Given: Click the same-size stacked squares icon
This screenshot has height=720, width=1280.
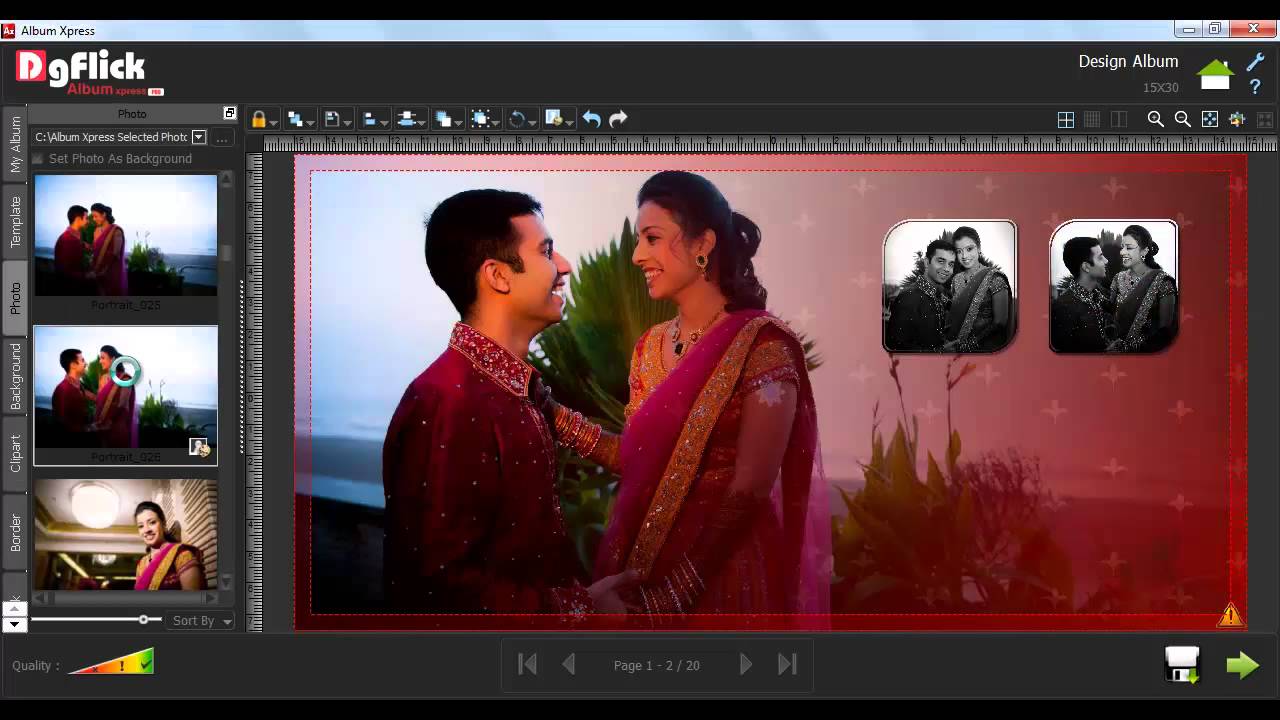Looking at the screenshot, I should click(x=444, y=119).
